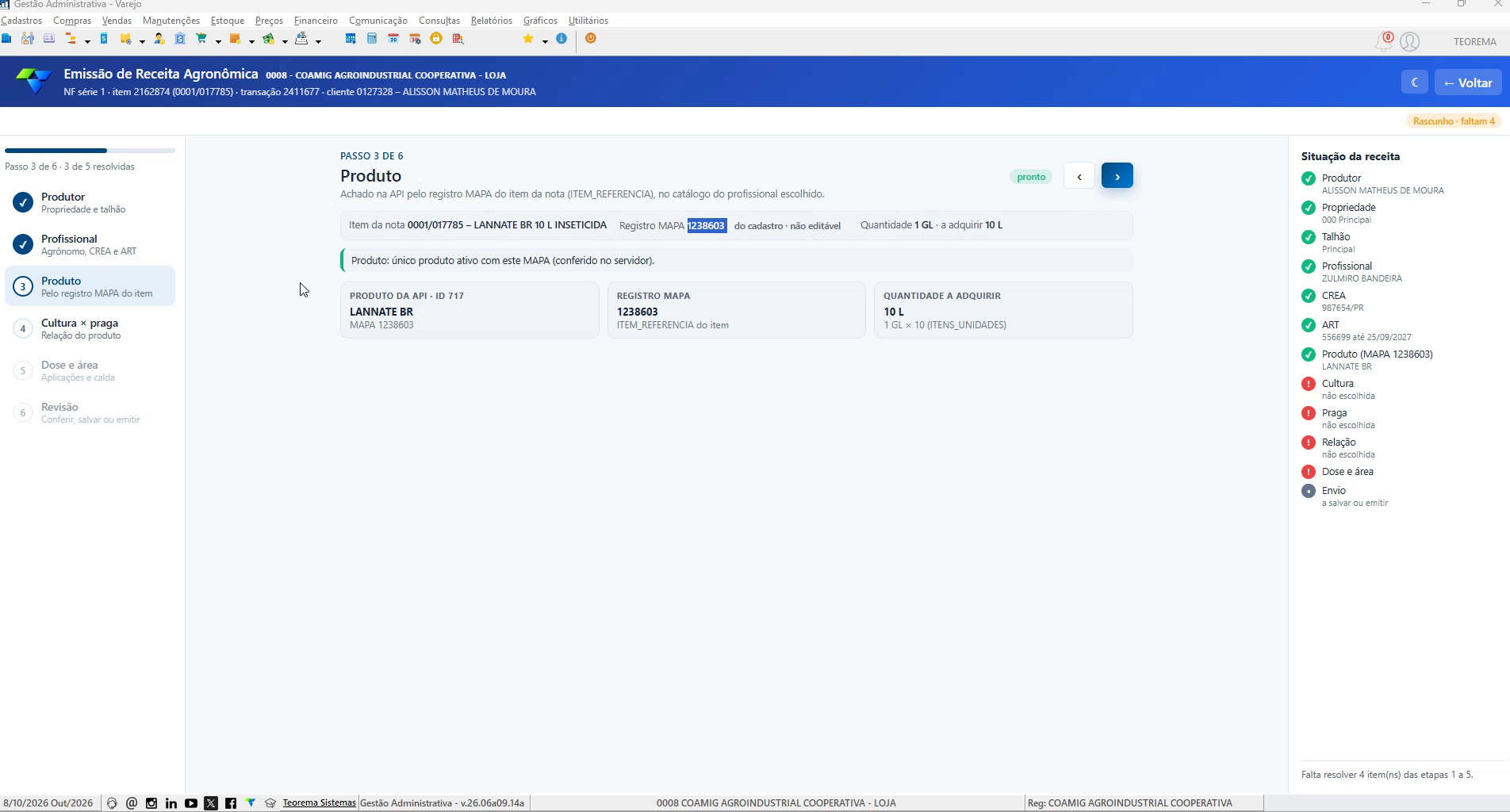The height and width of the screenshot is (812, 1510).
Task: Go to previous step with left chevron
Action: 1079,176
